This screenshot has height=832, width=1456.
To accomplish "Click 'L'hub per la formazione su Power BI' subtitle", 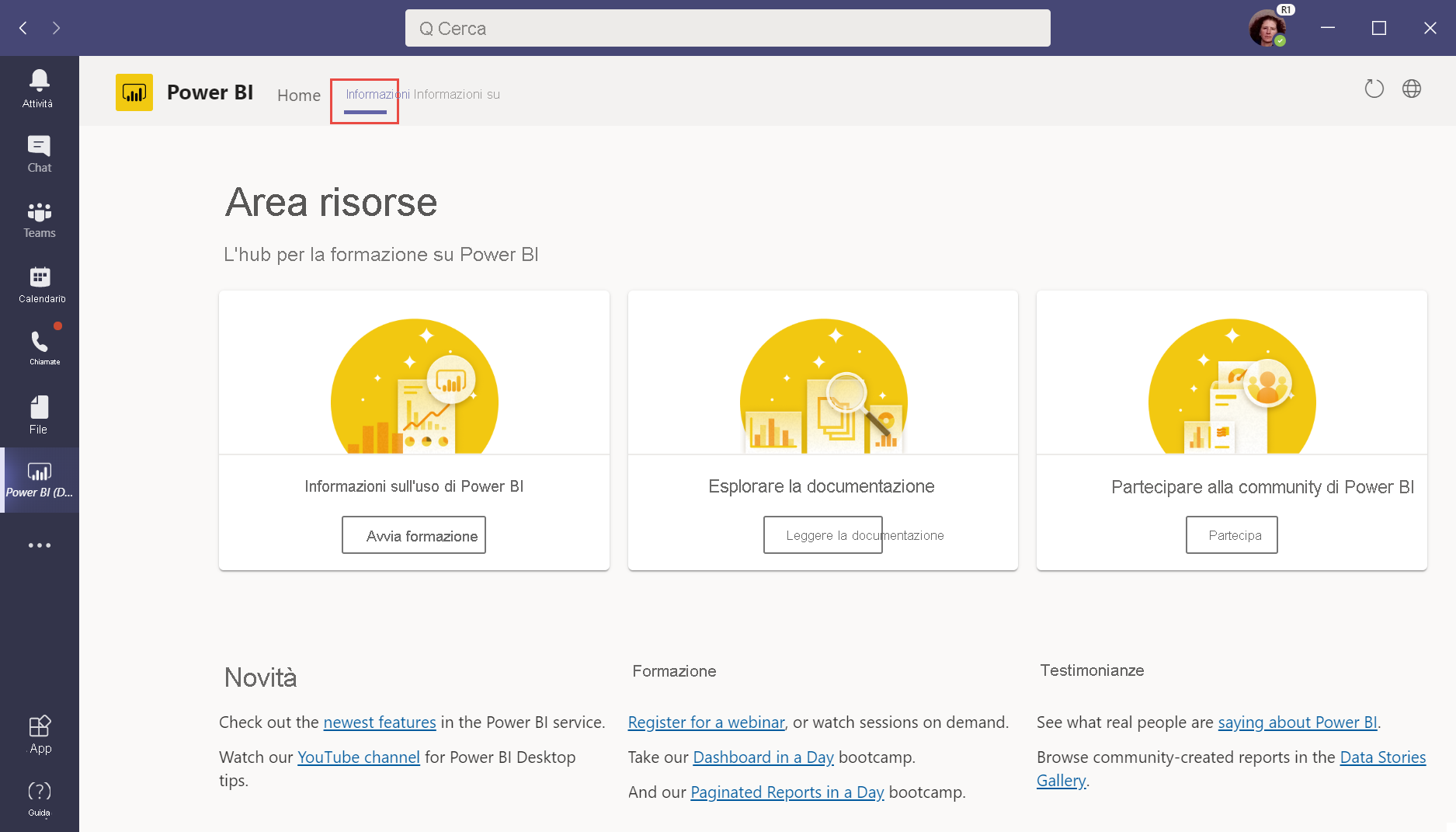I will pos(381,255).
